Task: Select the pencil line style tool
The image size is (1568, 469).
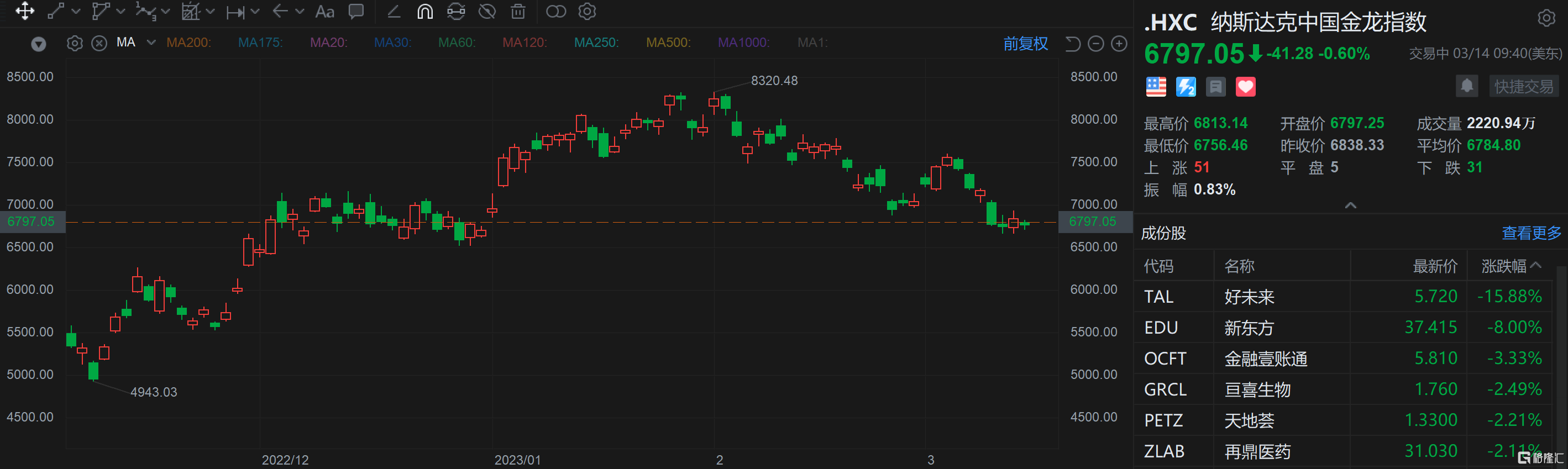Action: 394,11
